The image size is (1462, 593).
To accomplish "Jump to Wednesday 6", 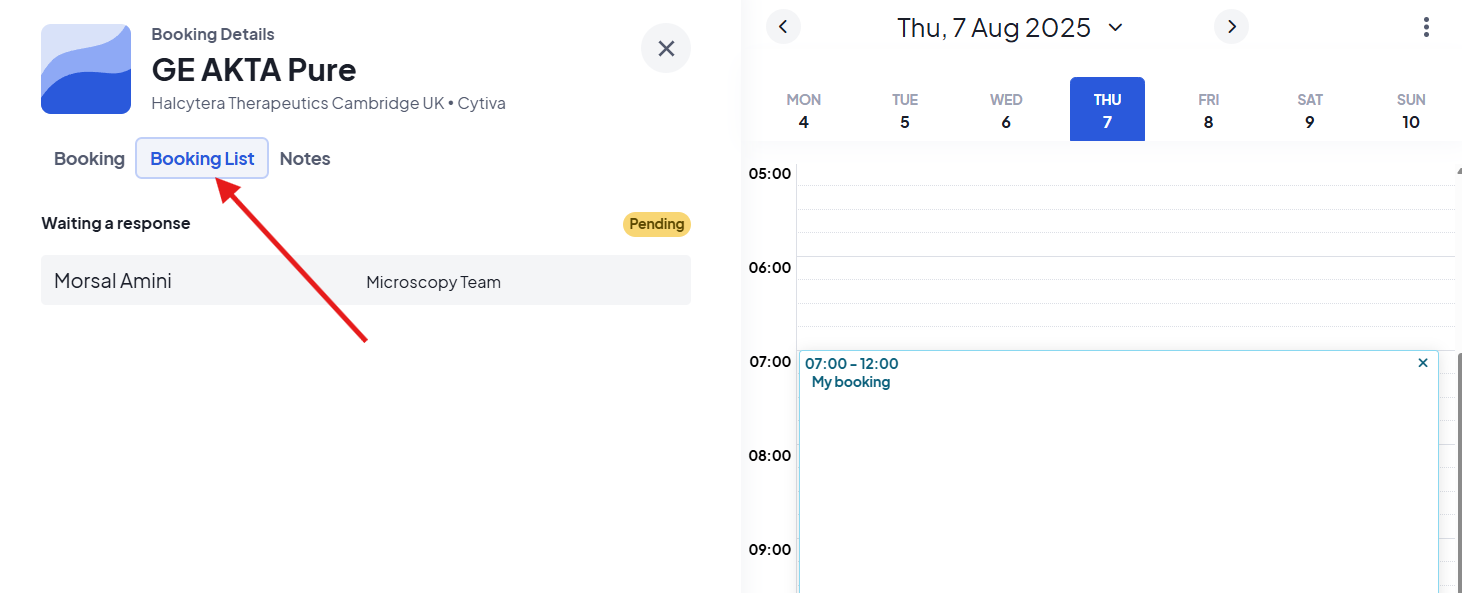I will tap(1006, 111).
